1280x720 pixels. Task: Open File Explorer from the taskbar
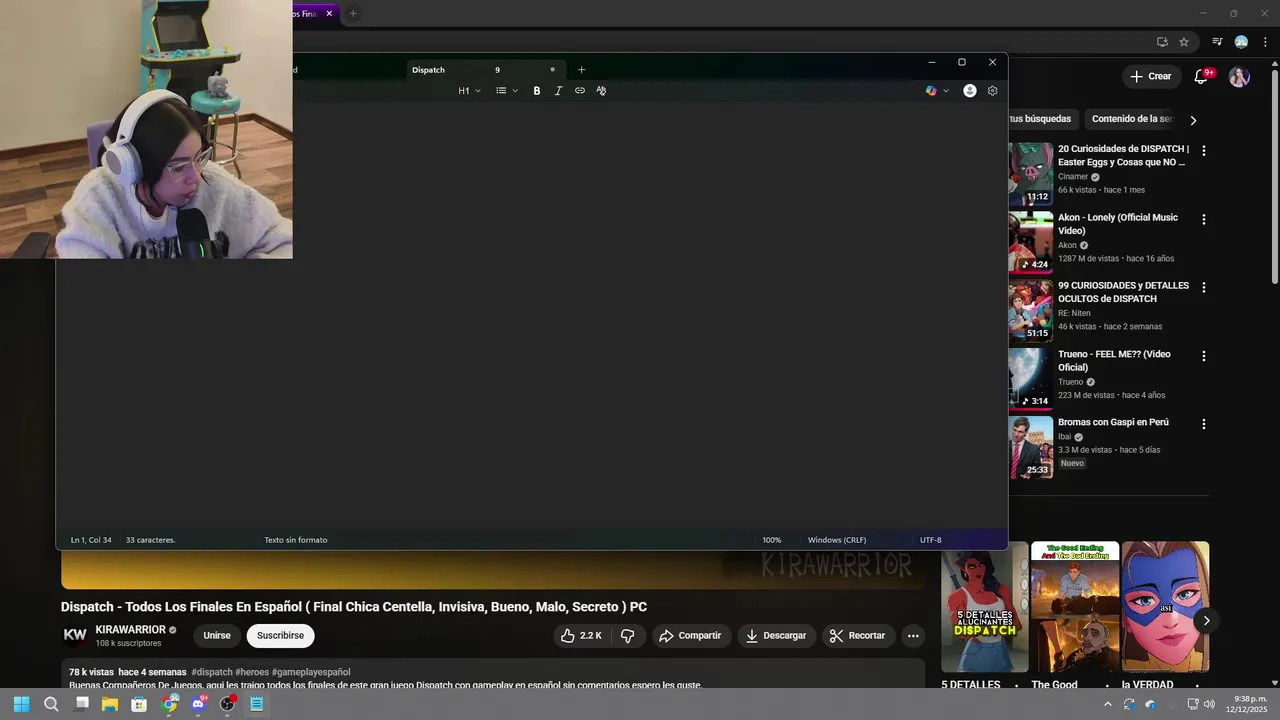point(110,704)
